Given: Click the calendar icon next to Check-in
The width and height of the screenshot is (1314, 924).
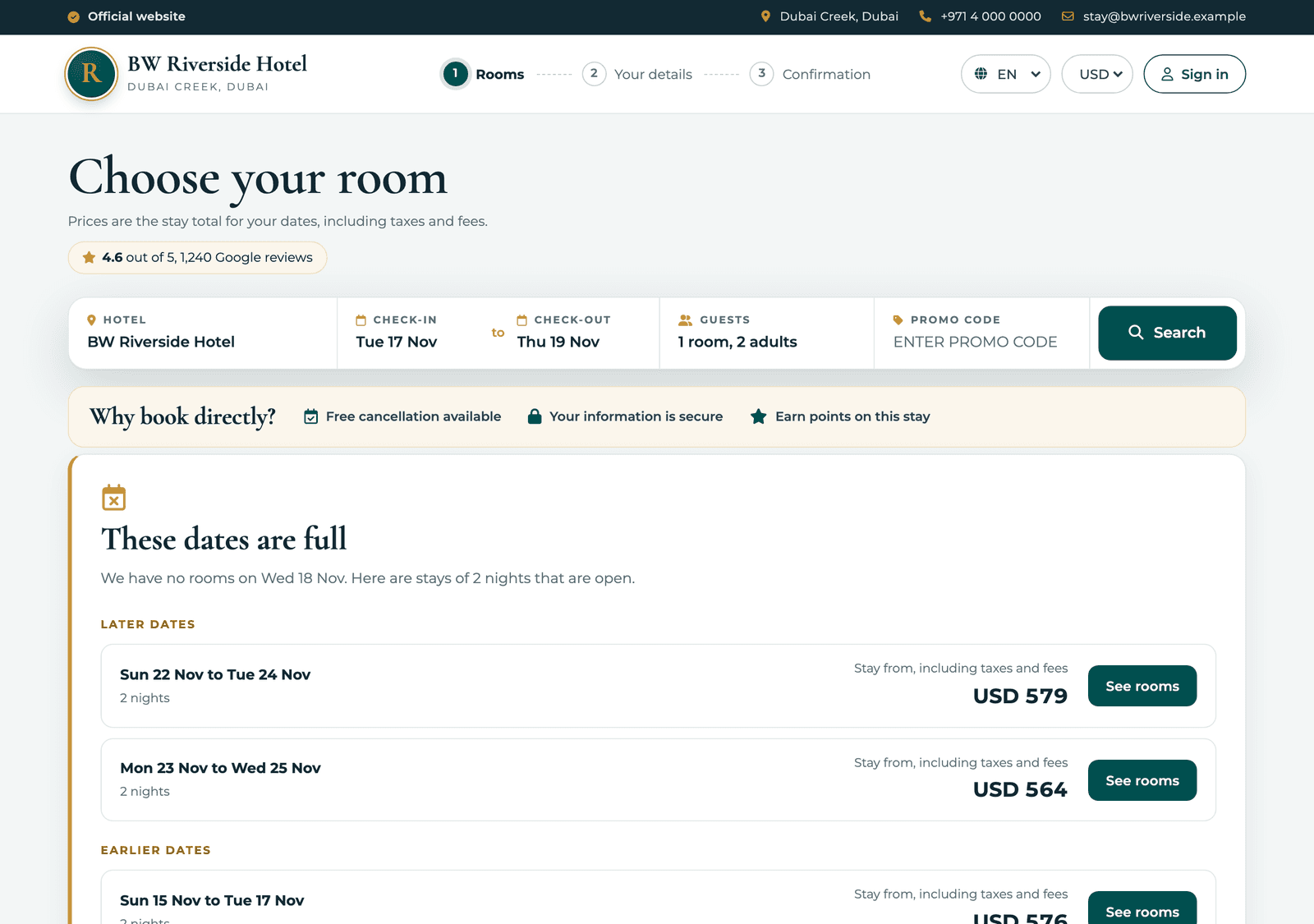Looking at the screenshot, I should tap(361, 320).
